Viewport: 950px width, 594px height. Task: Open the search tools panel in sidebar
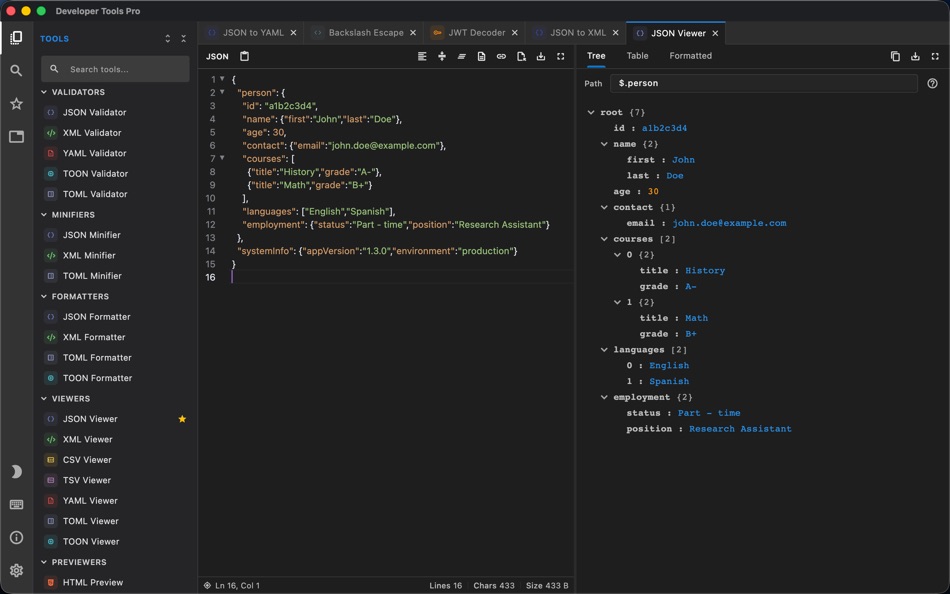pos(16,71)
